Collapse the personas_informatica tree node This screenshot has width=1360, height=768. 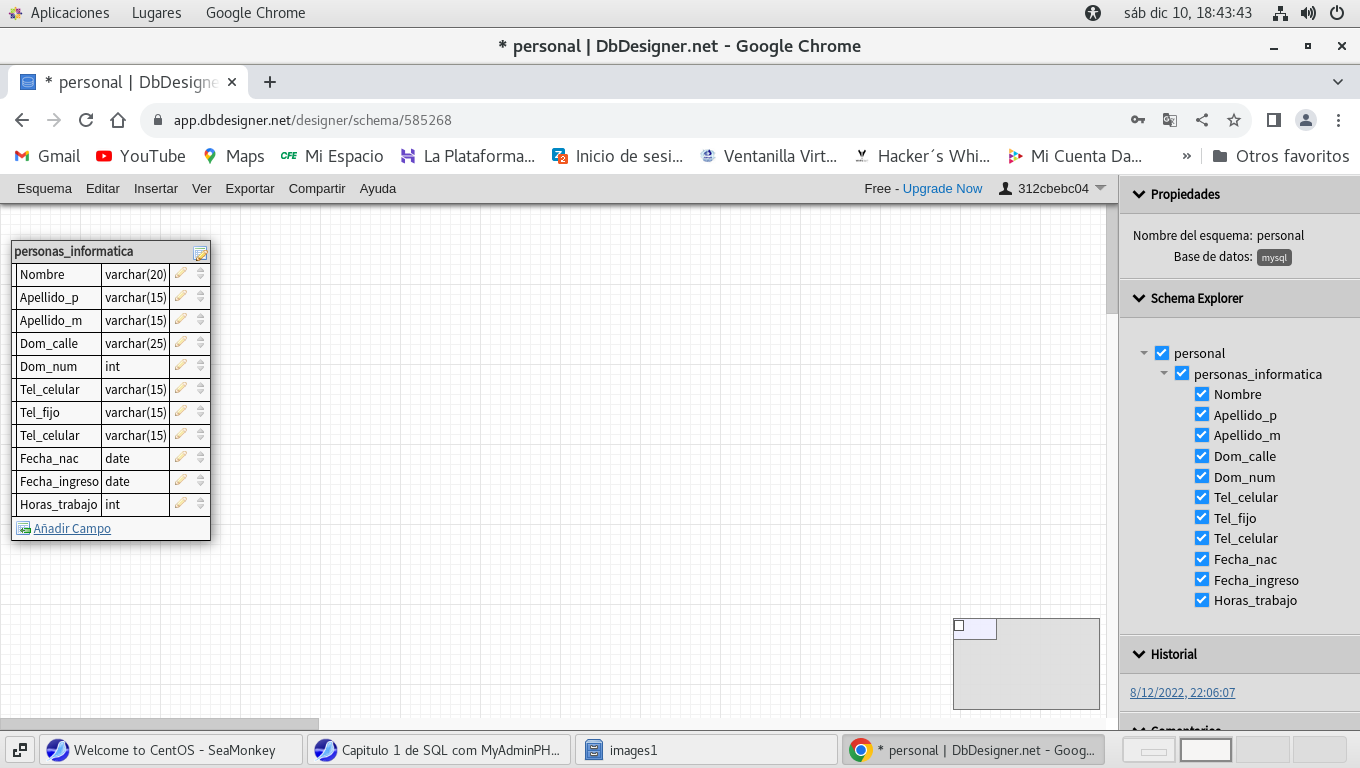coord(1164,374)
